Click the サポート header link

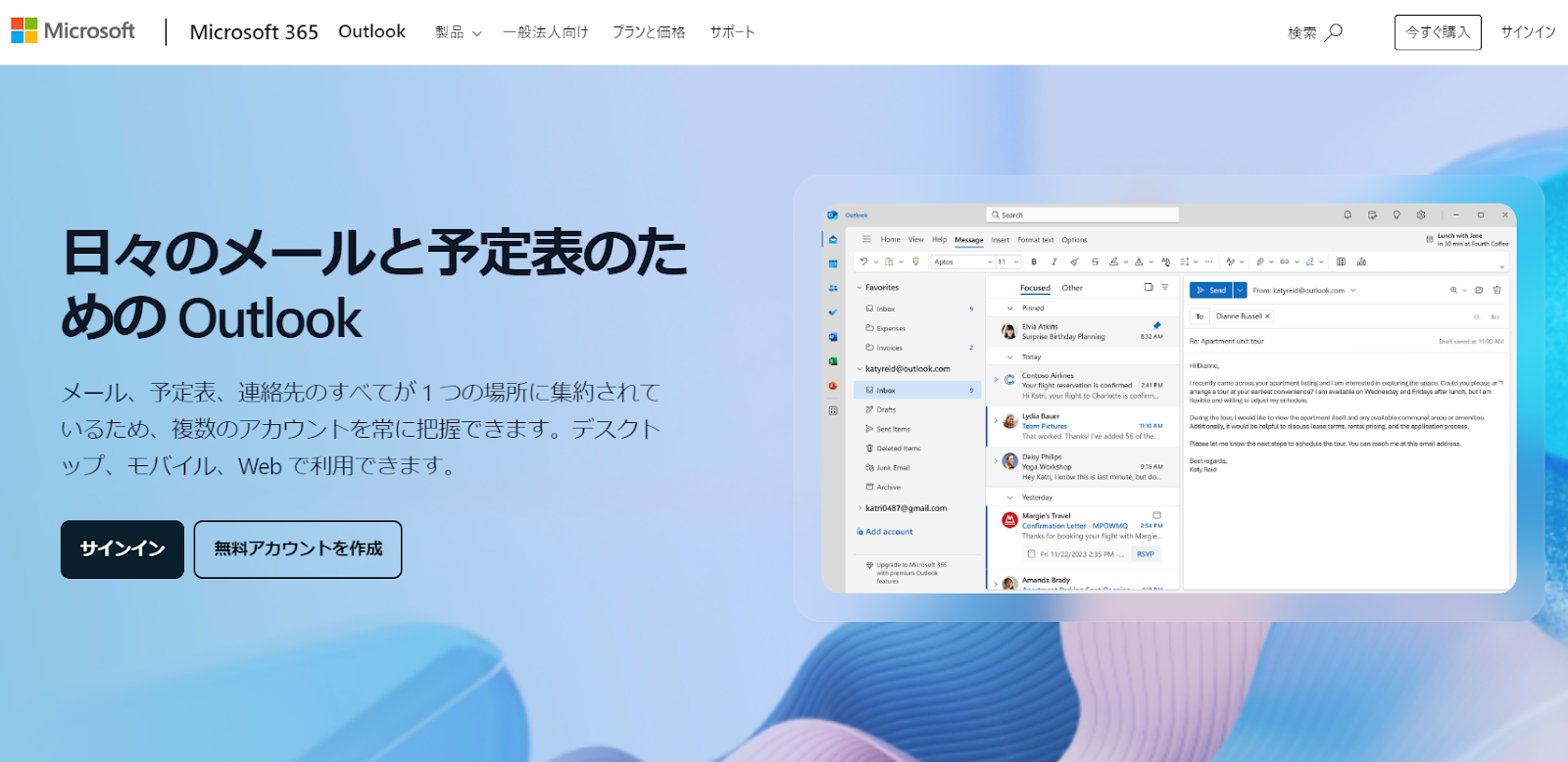pyautogui.click(x=732, y=32)
